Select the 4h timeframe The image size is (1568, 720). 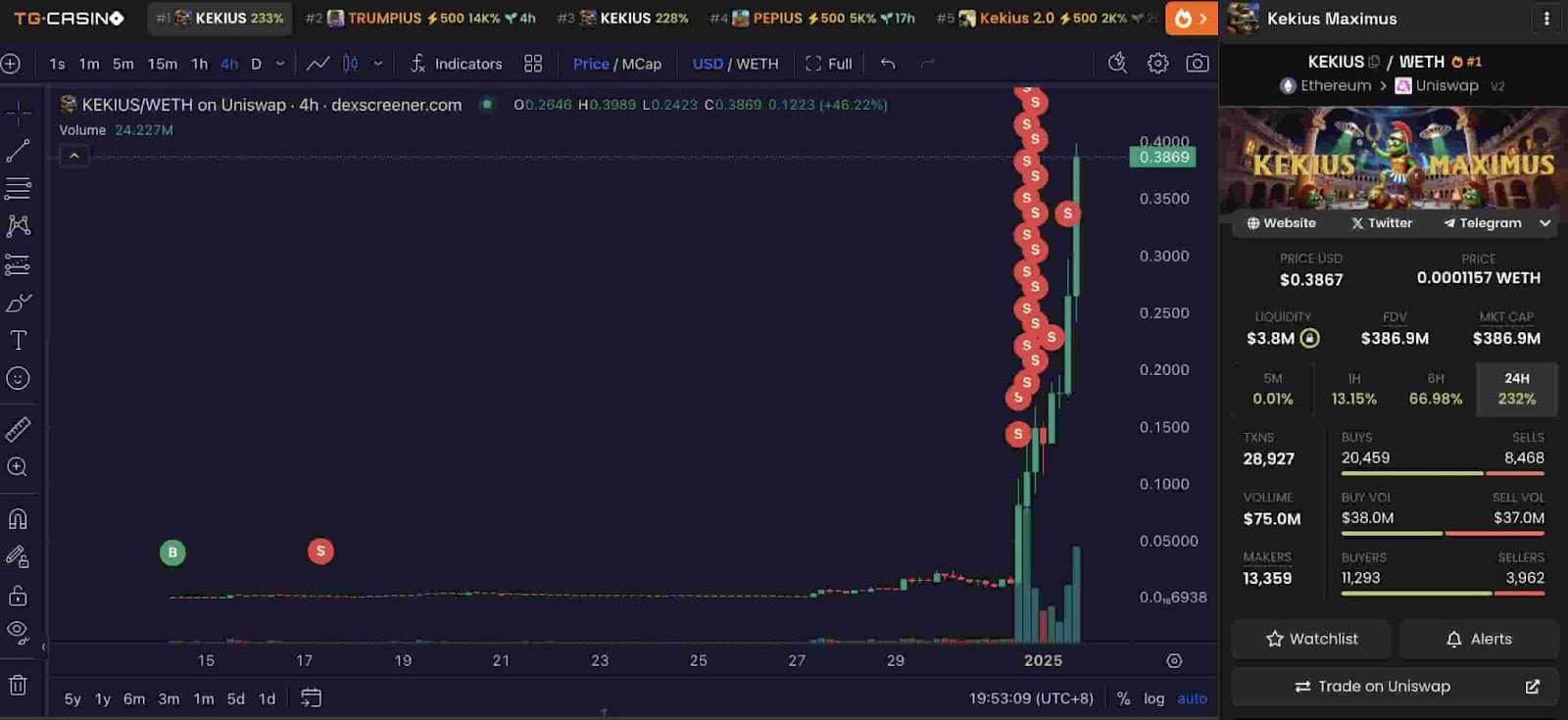click(229, 64)
